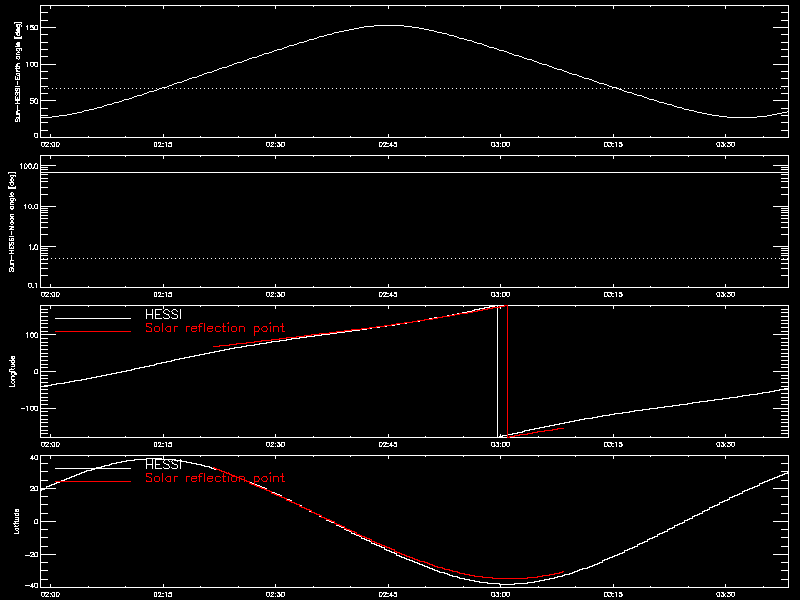The width and height of the screenshot is (800, 600).
Task: Click the 03:15 time label under Earth angle plot
Action: 613,144
